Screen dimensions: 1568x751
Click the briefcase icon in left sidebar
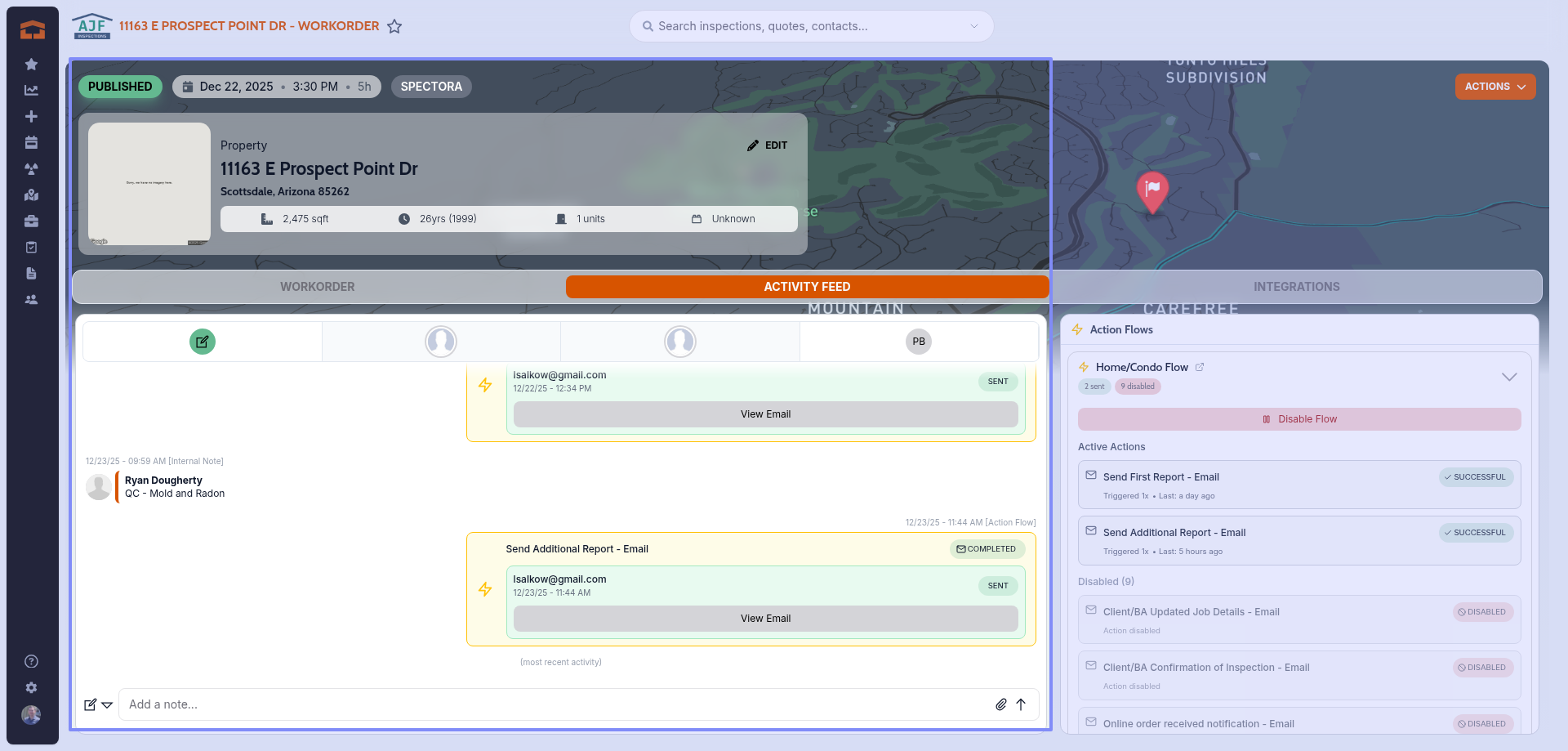click(x=31, y=221)
